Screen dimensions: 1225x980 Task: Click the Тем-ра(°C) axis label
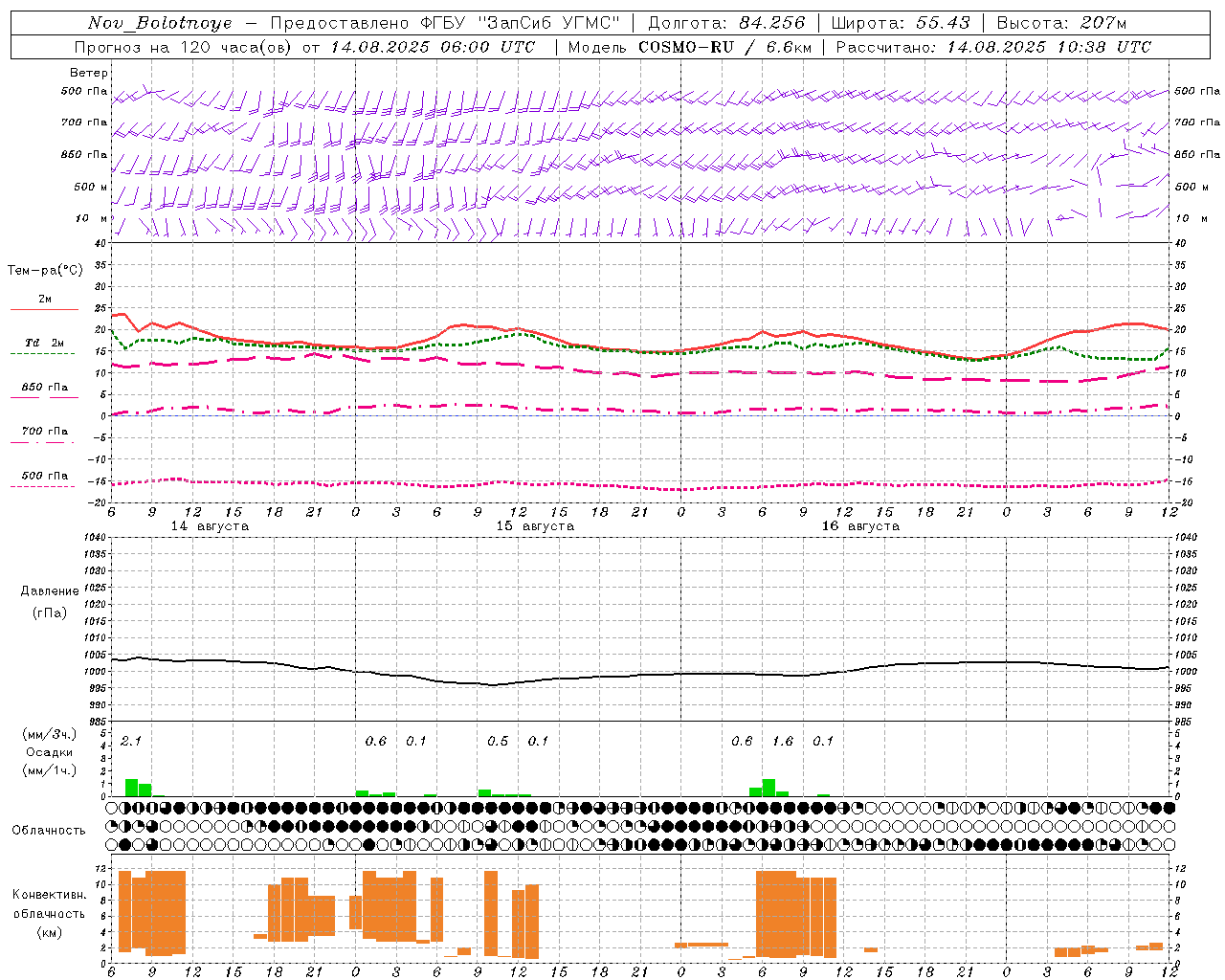(45, 271)
